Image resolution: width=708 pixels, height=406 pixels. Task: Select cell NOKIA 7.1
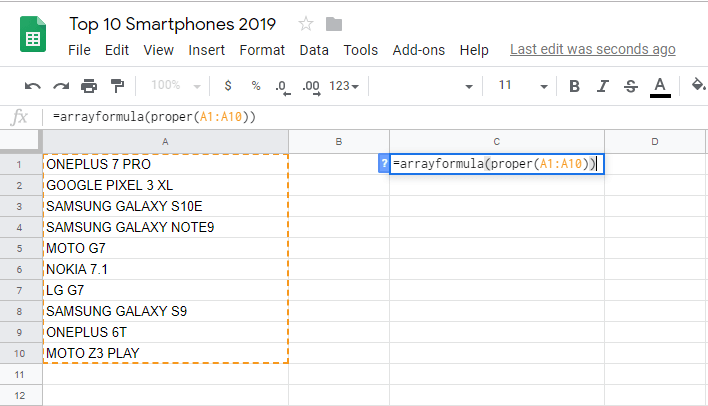(x=165, y=269)
